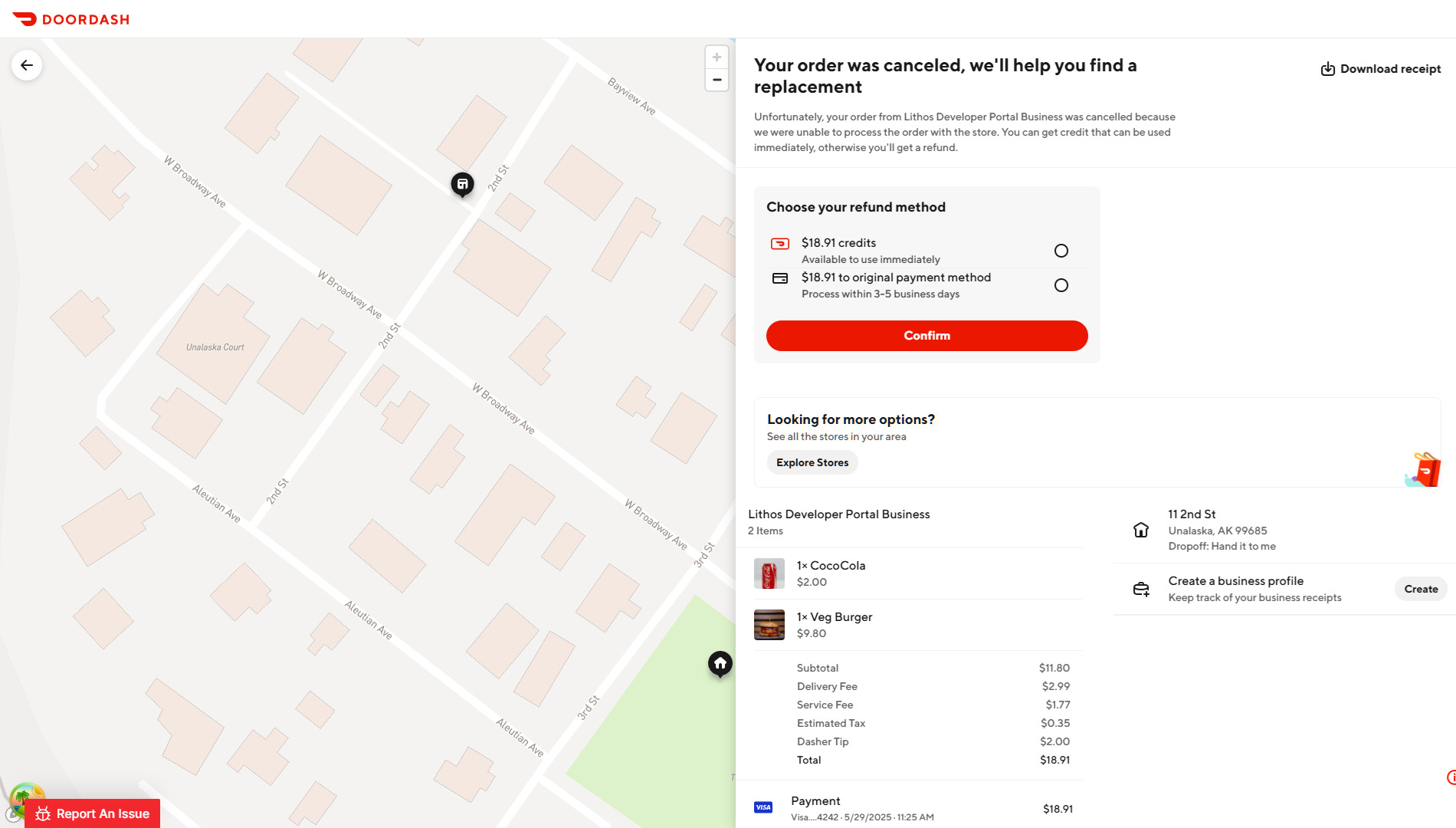Click the home marker on map
Viewport: 1456px width, 828px height.
(720, 664)
